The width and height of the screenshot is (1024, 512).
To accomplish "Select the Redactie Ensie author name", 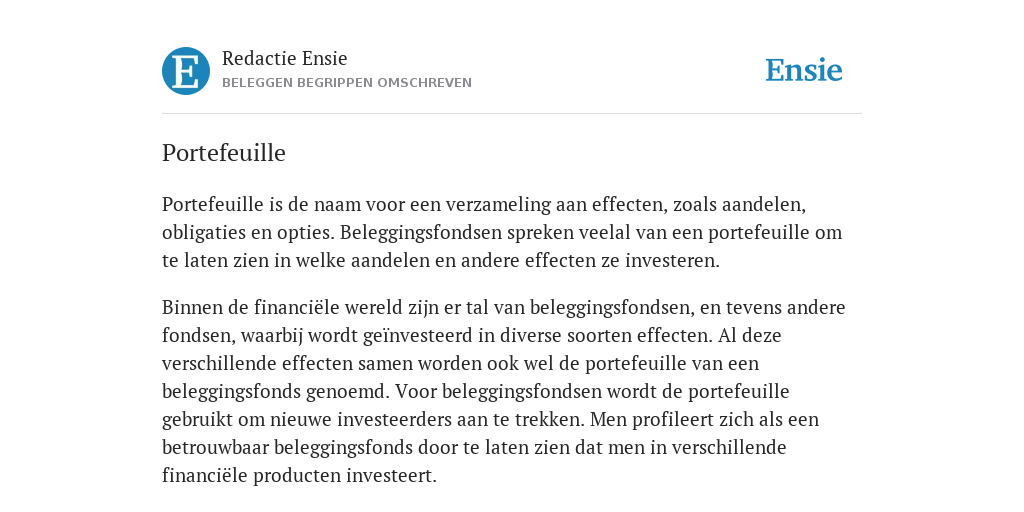I will 285,58.
